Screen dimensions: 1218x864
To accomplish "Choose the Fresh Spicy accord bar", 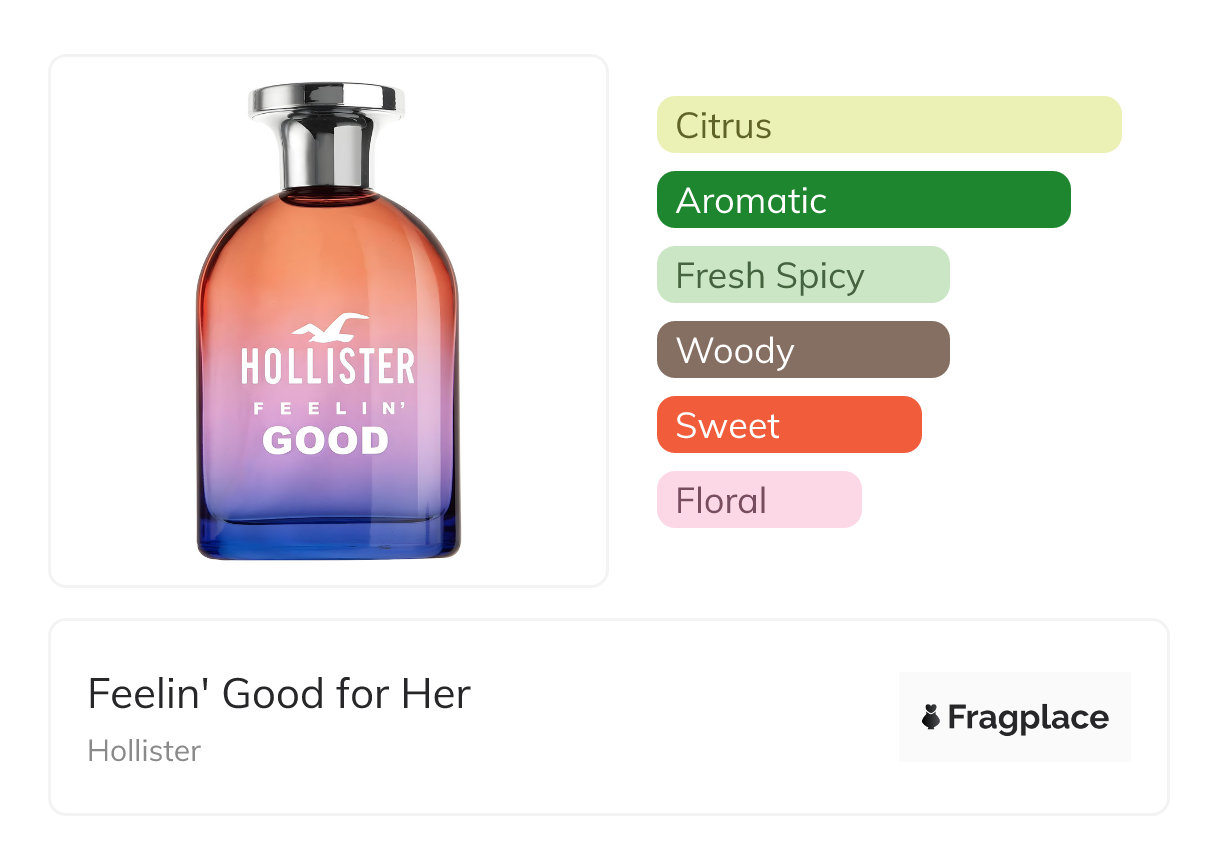I will [x=802, y=275].
